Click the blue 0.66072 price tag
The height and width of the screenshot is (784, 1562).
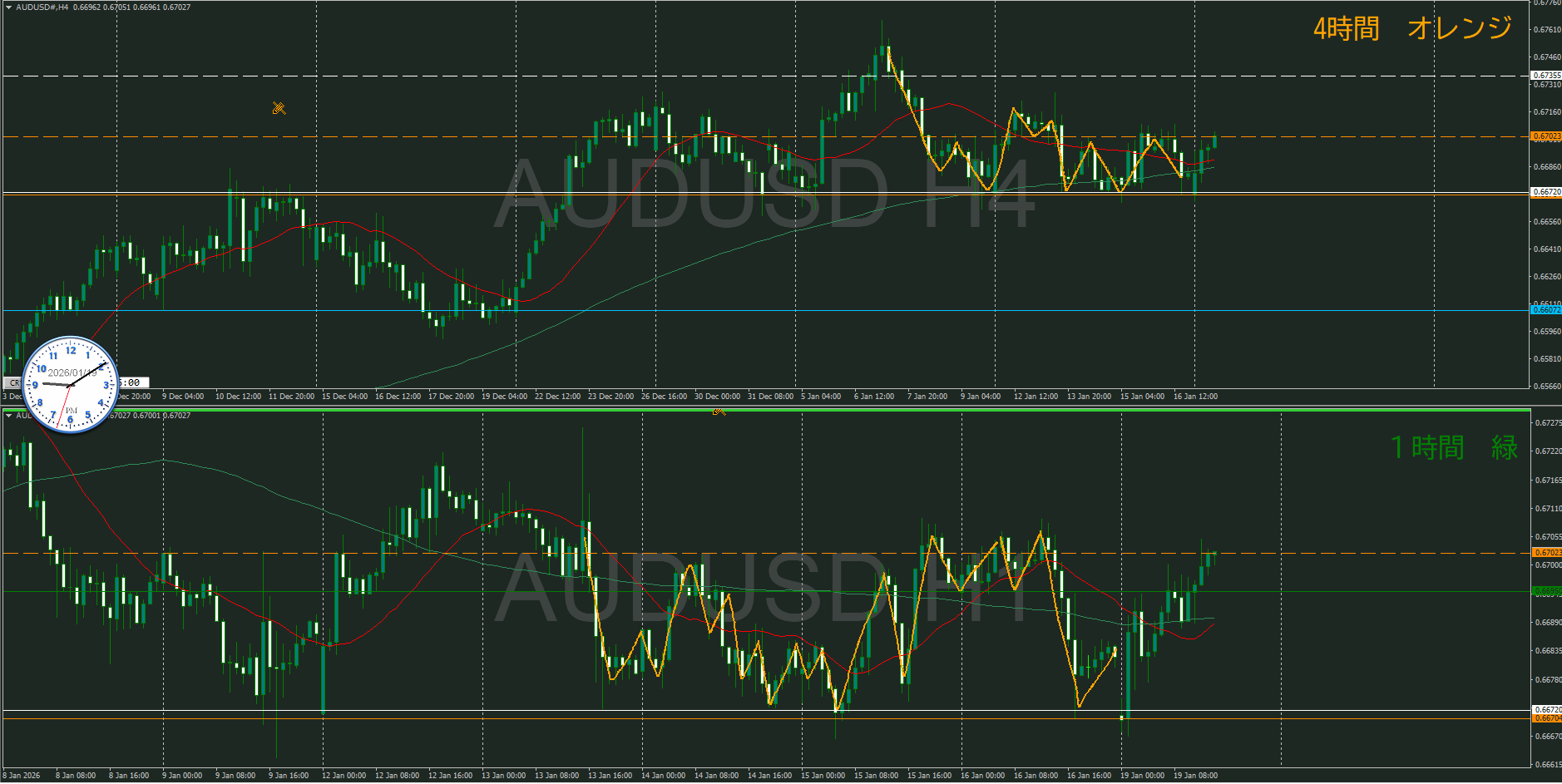(1546, 310)
